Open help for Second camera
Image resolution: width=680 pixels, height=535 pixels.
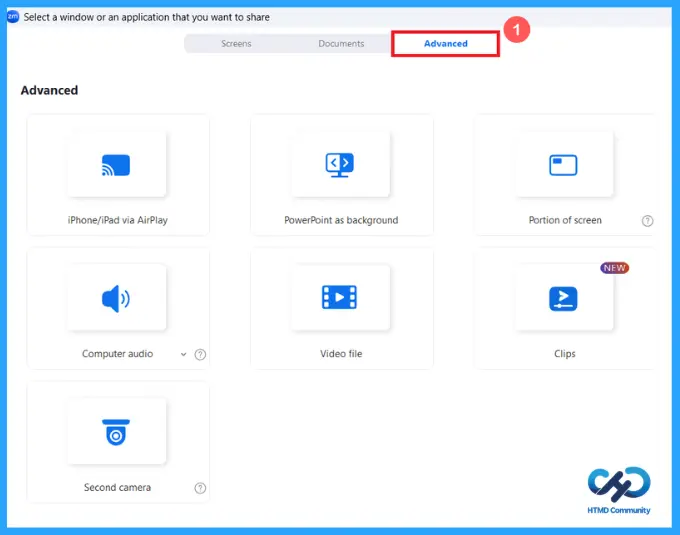pos(200,488)
